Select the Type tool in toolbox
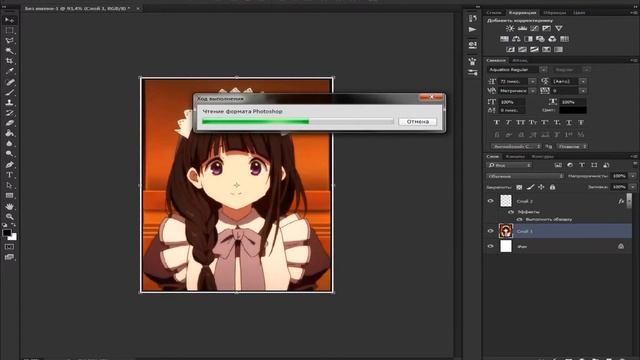The width and height of the screenshot is (640, 360). coord(9,175)
